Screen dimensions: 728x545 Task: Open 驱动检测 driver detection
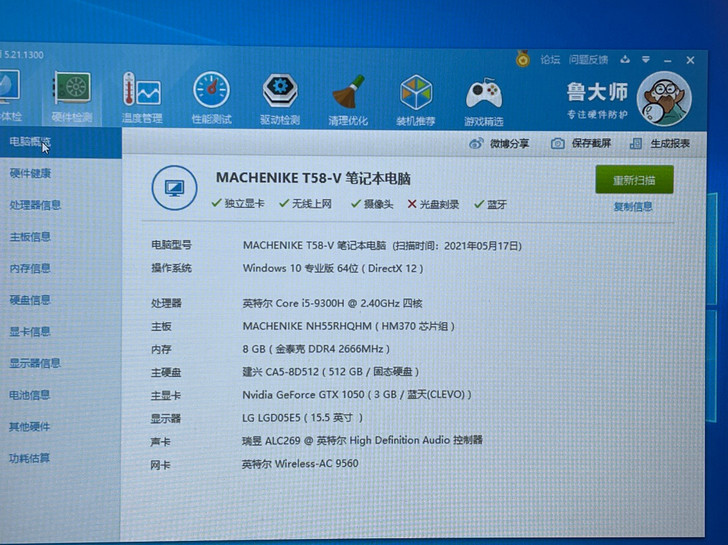click(x=280, y=99)
